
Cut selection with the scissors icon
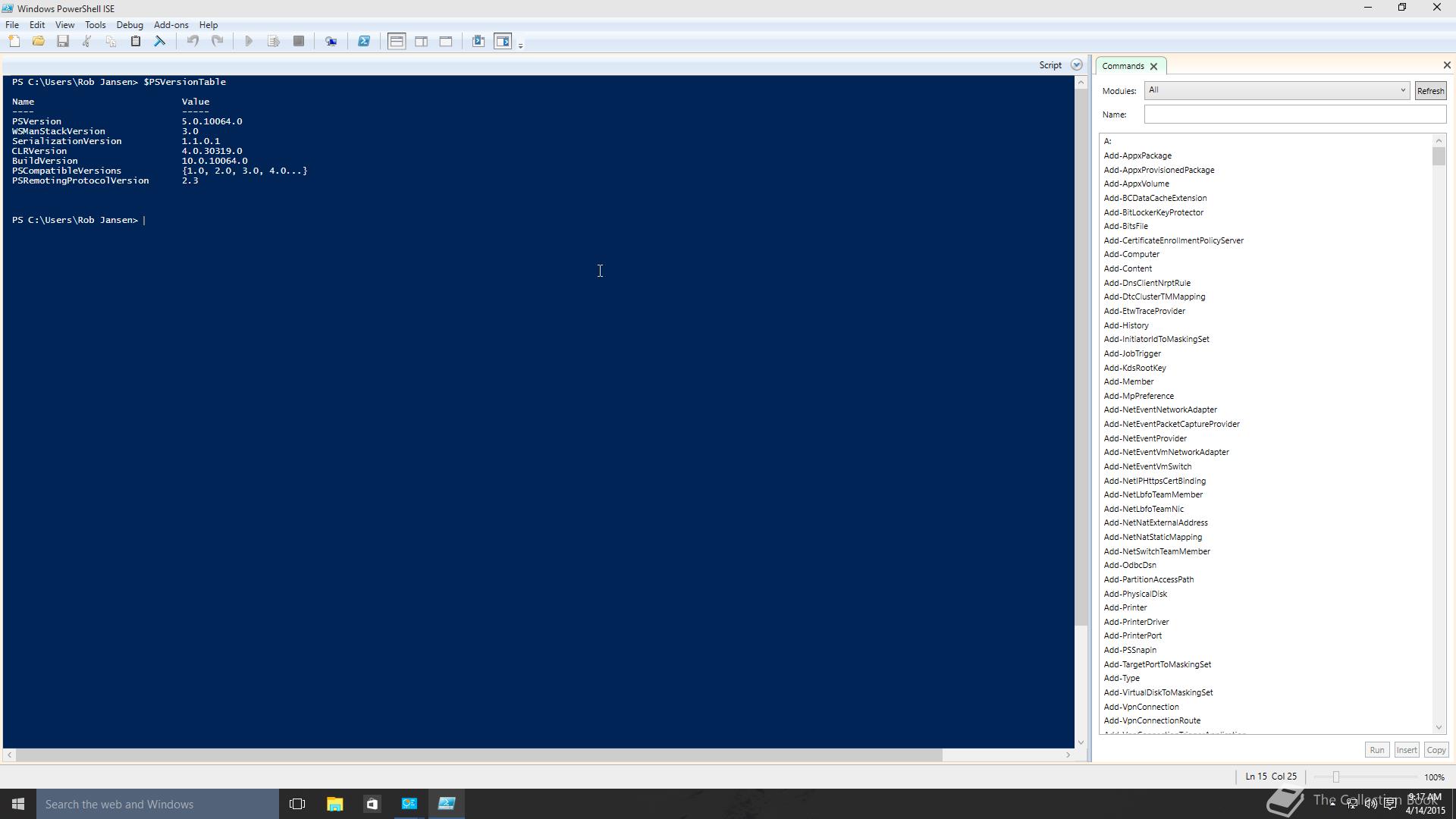(86, 42)
